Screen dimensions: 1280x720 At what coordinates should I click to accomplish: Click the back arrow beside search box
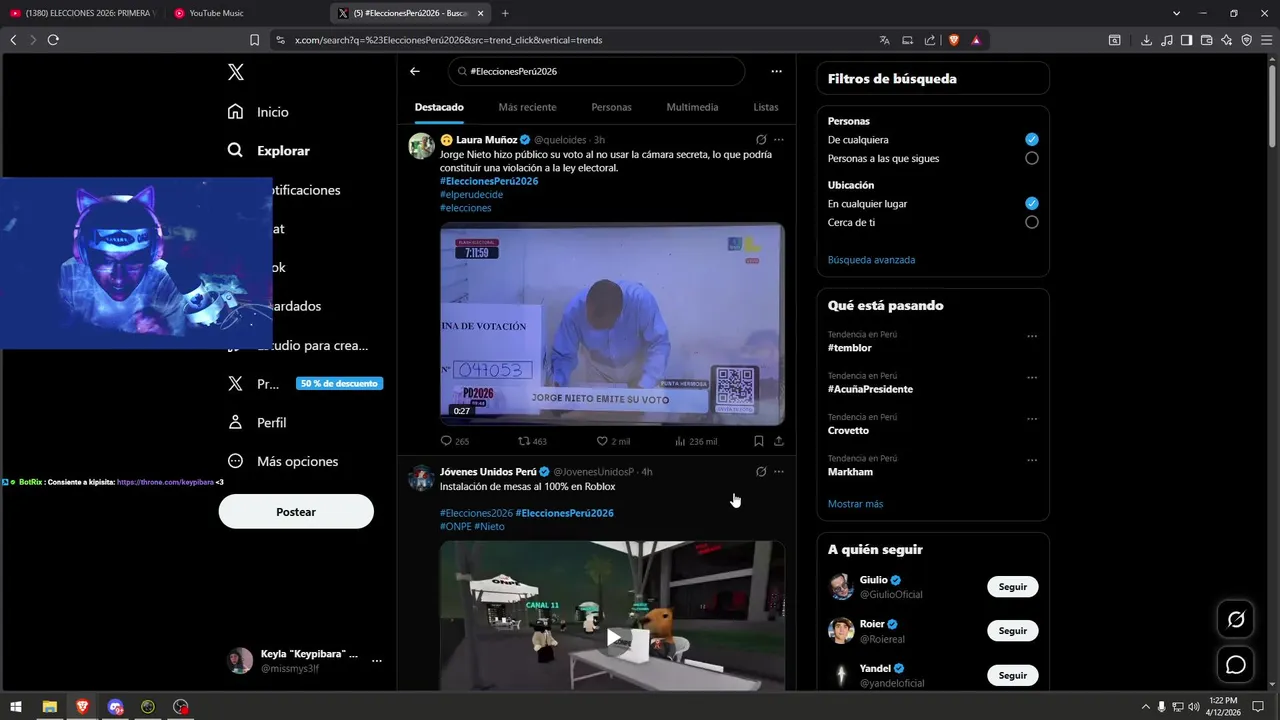coord(415,71)
